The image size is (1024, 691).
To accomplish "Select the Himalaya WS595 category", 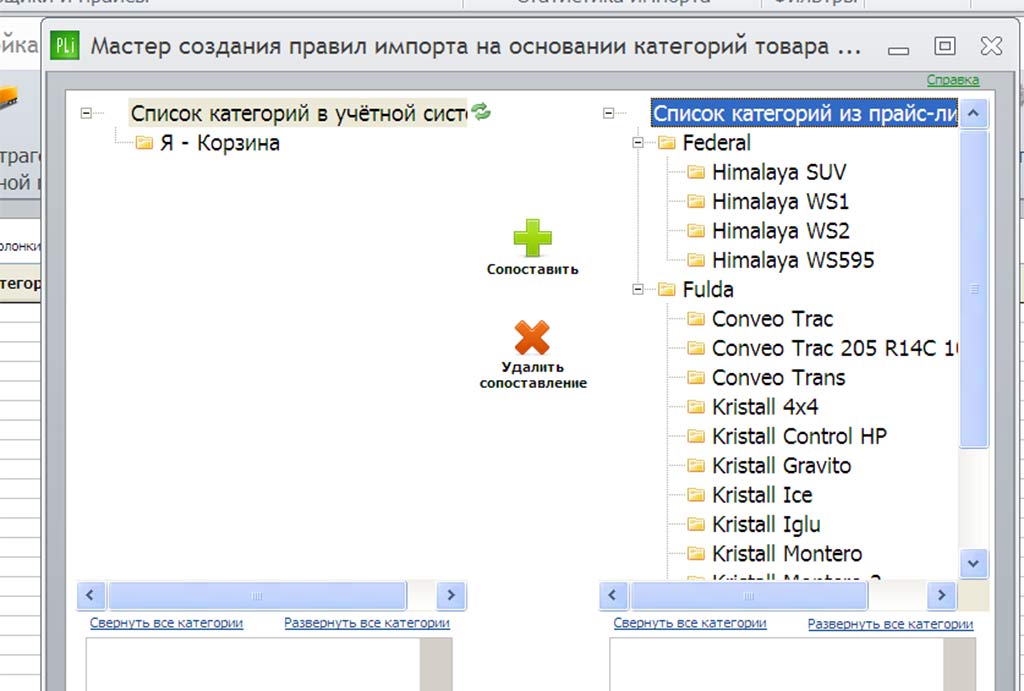I will [x=793, y=260].
